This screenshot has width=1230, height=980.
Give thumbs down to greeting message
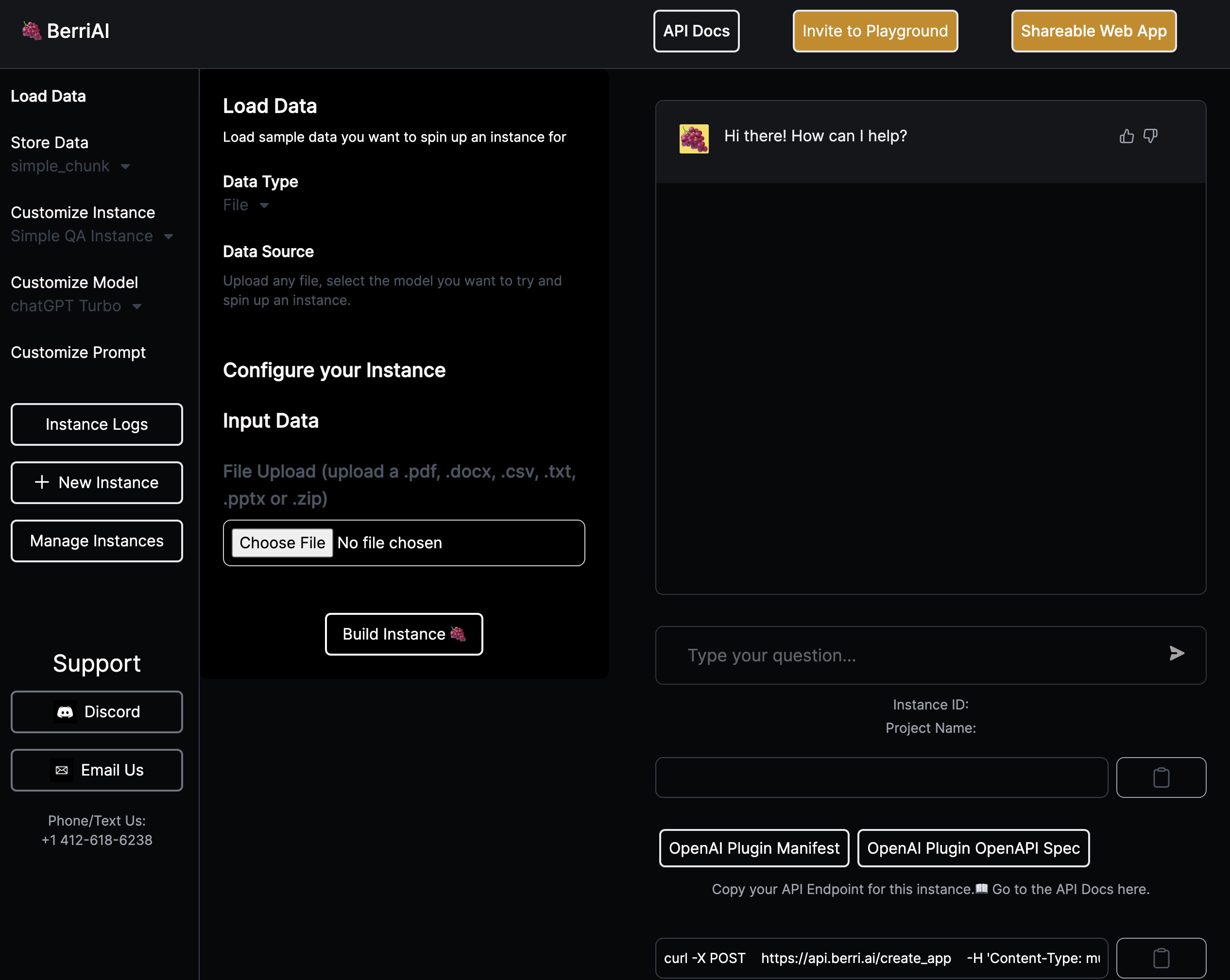[x=1150, y=136]
